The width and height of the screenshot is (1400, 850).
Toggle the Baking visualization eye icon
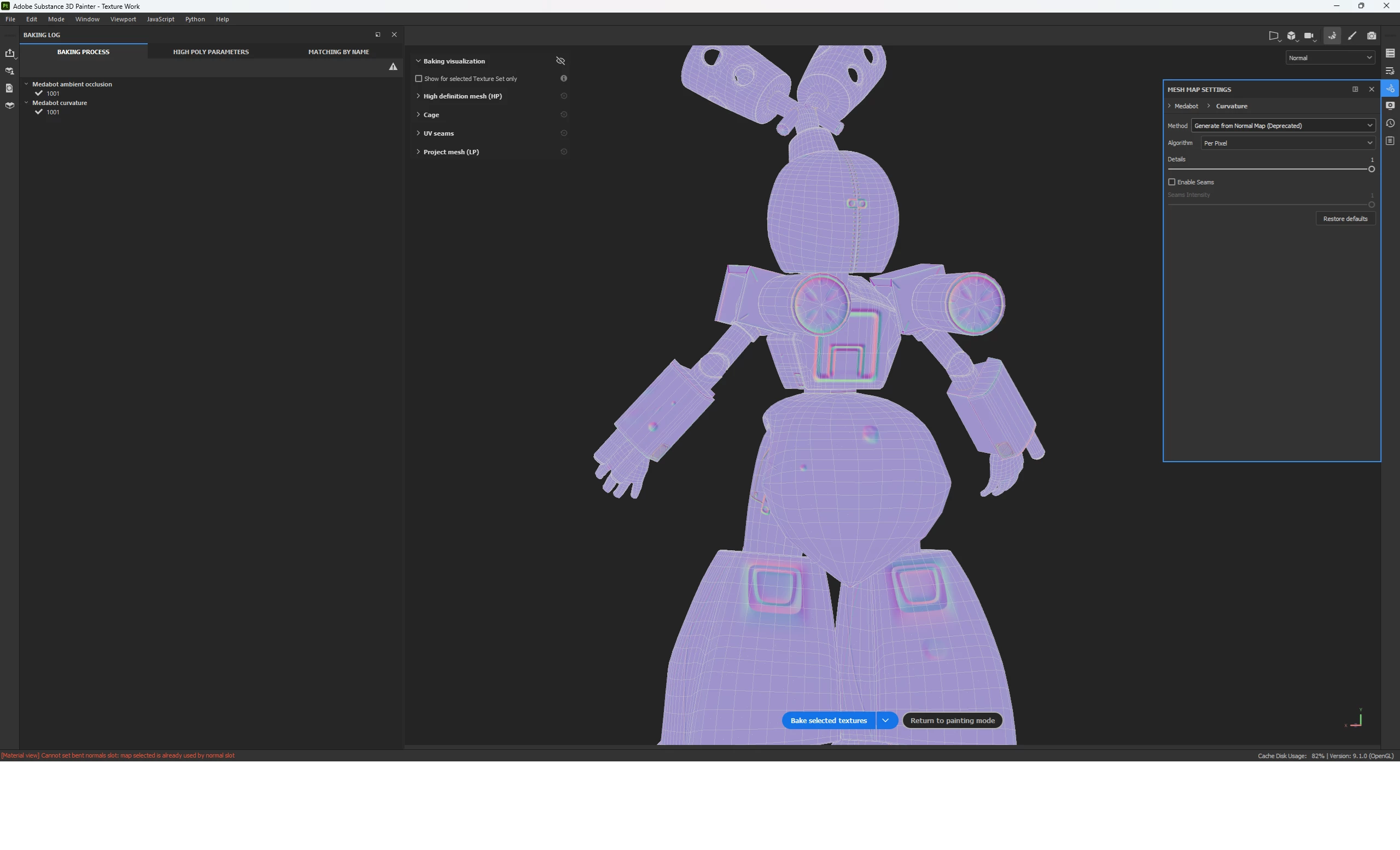560,61
